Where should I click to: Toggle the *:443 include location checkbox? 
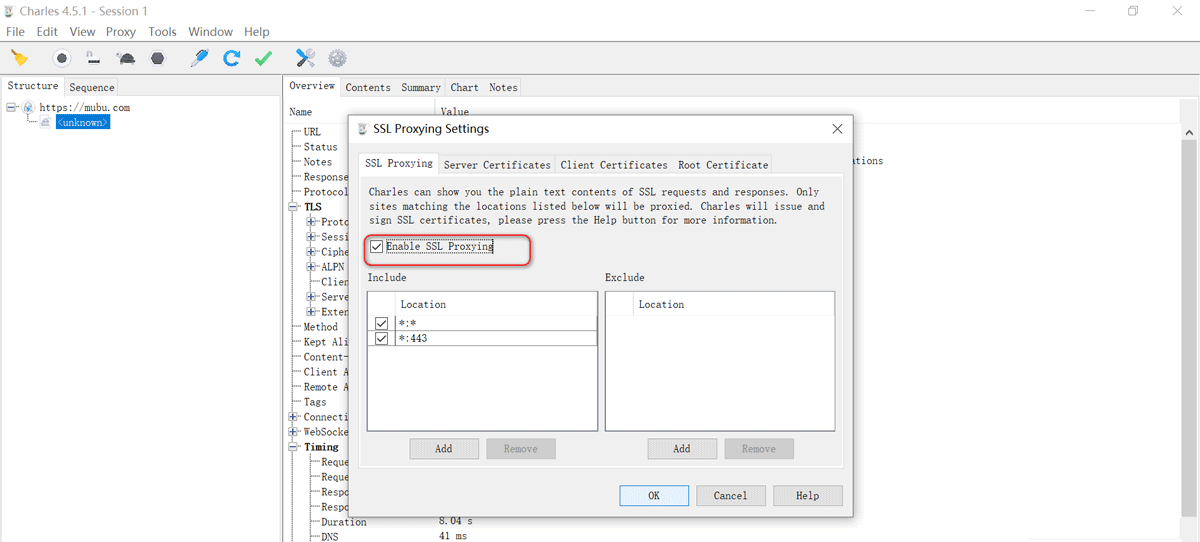point(382,339)
